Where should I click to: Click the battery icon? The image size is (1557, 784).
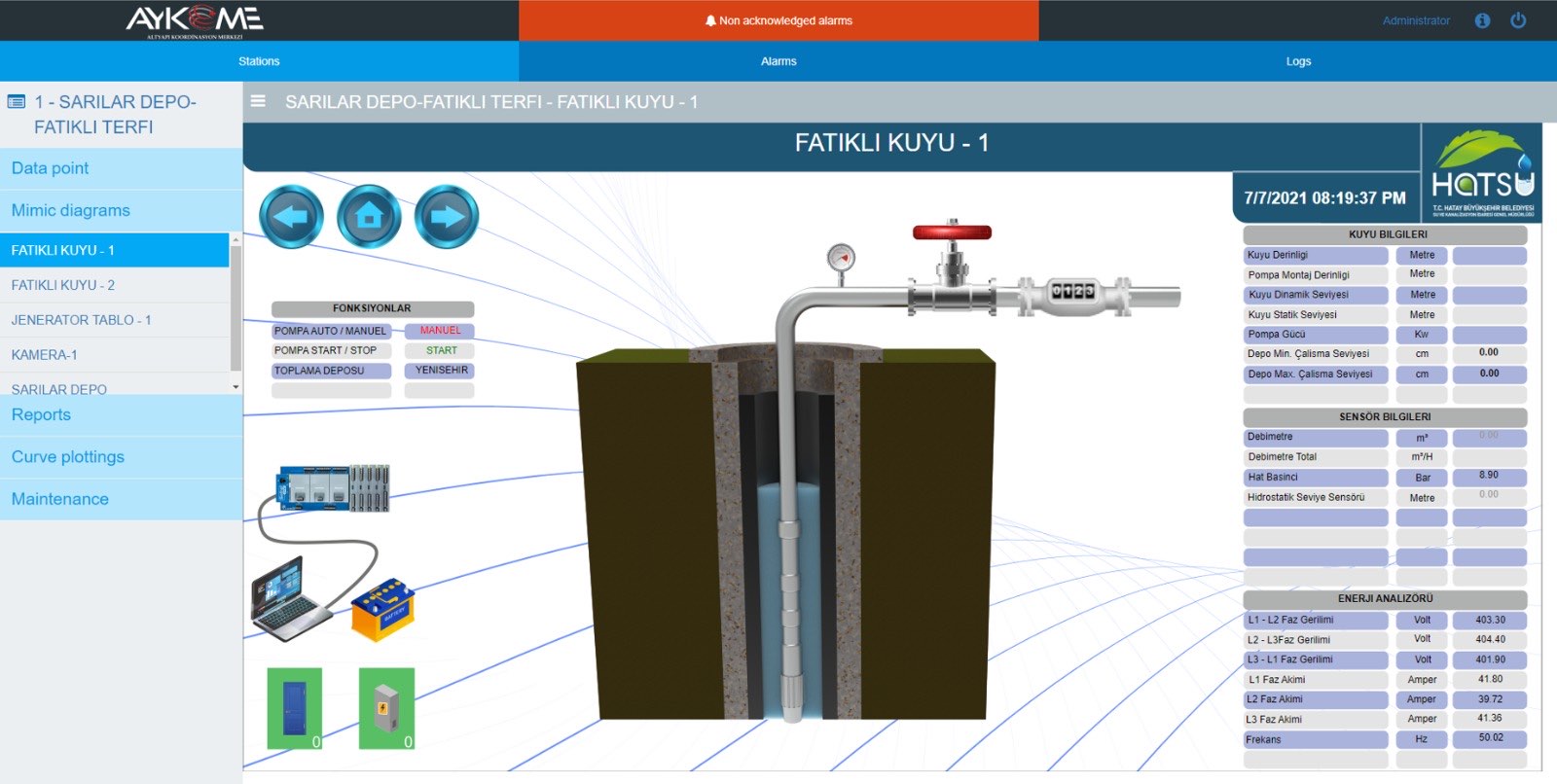(382, 610)
